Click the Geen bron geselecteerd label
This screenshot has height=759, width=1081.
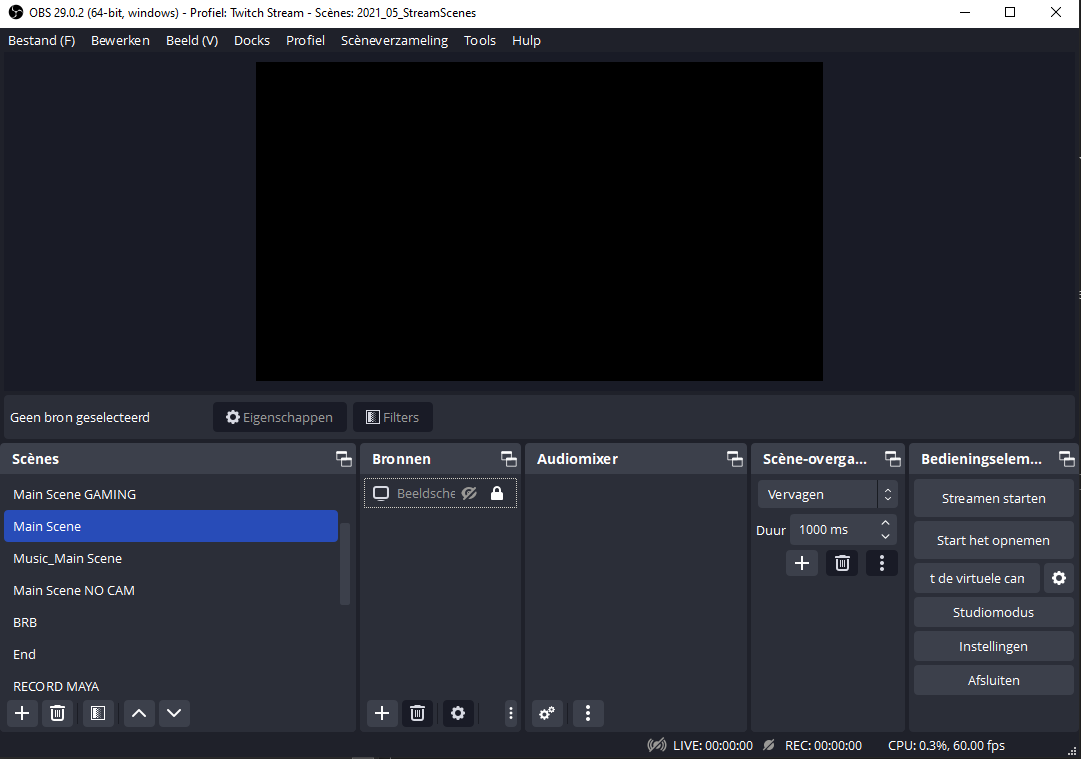click(x=80, y=417)
